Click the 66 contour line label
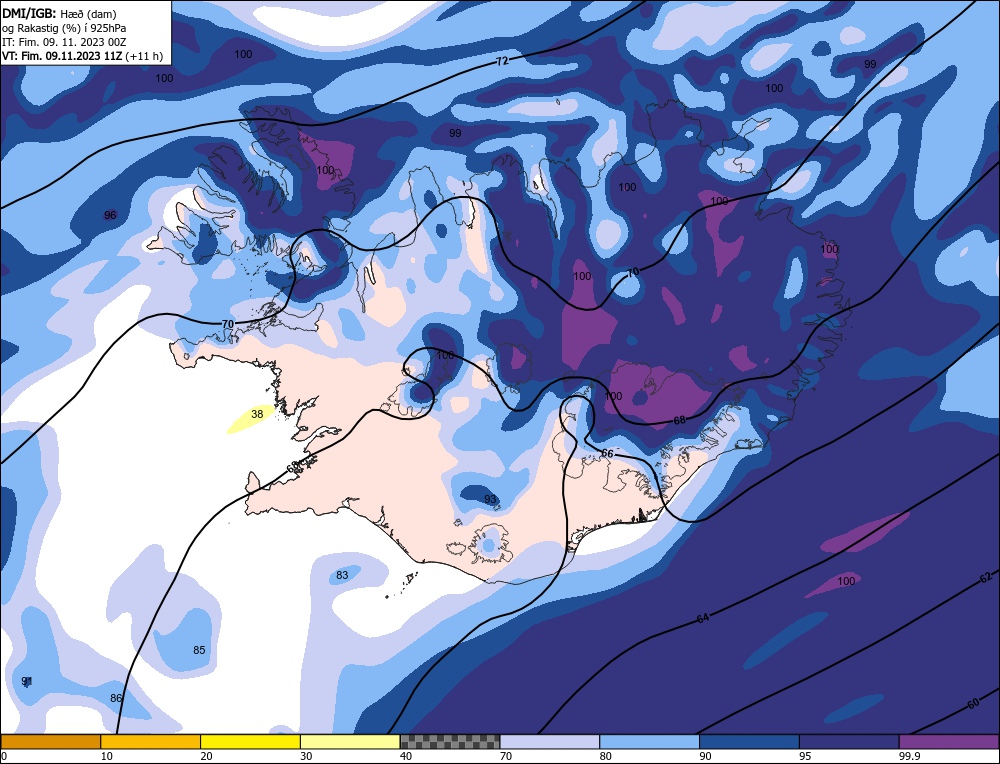 click(x=608, y=453)
